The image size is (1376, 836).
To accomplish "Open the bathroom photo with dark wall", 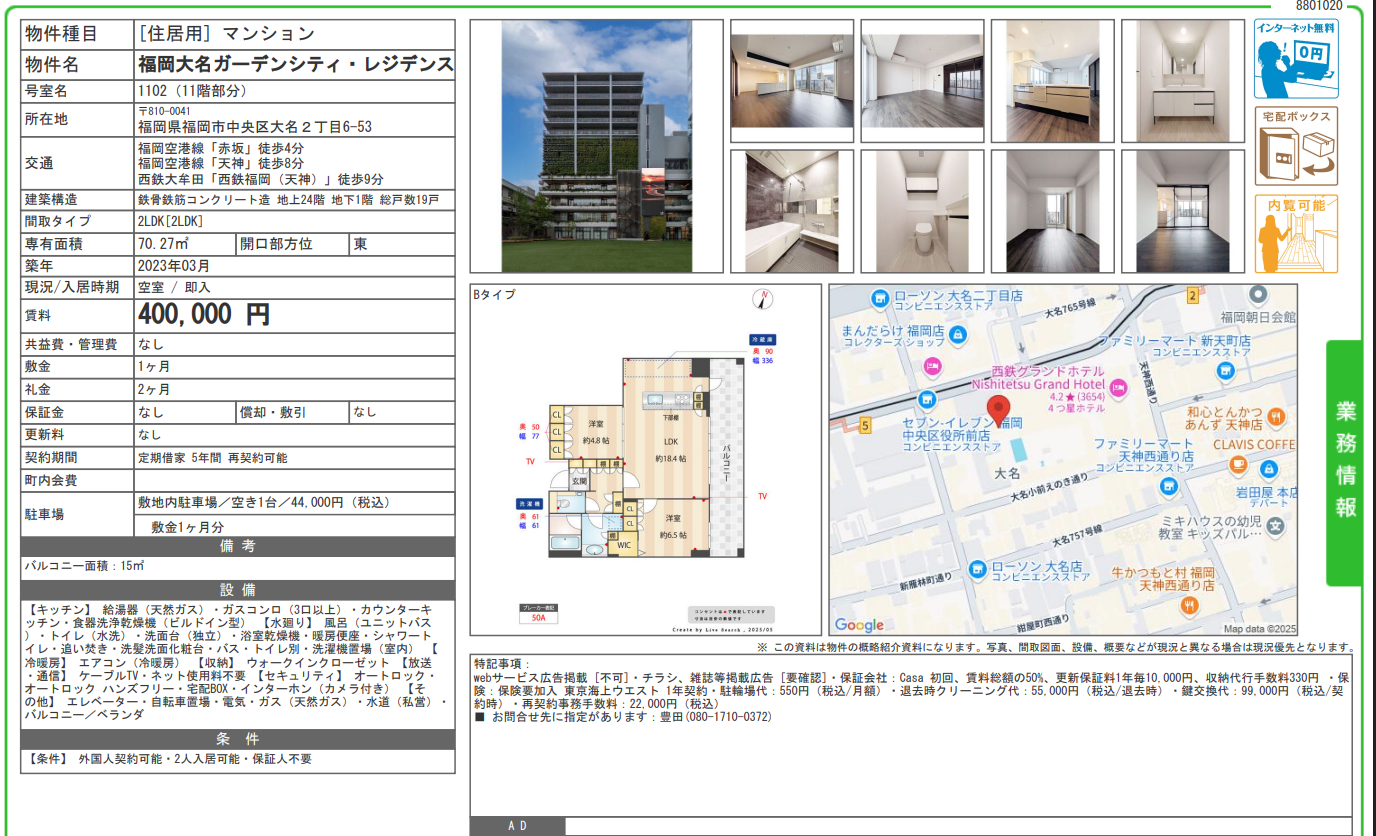I will (x=791, y=211).
